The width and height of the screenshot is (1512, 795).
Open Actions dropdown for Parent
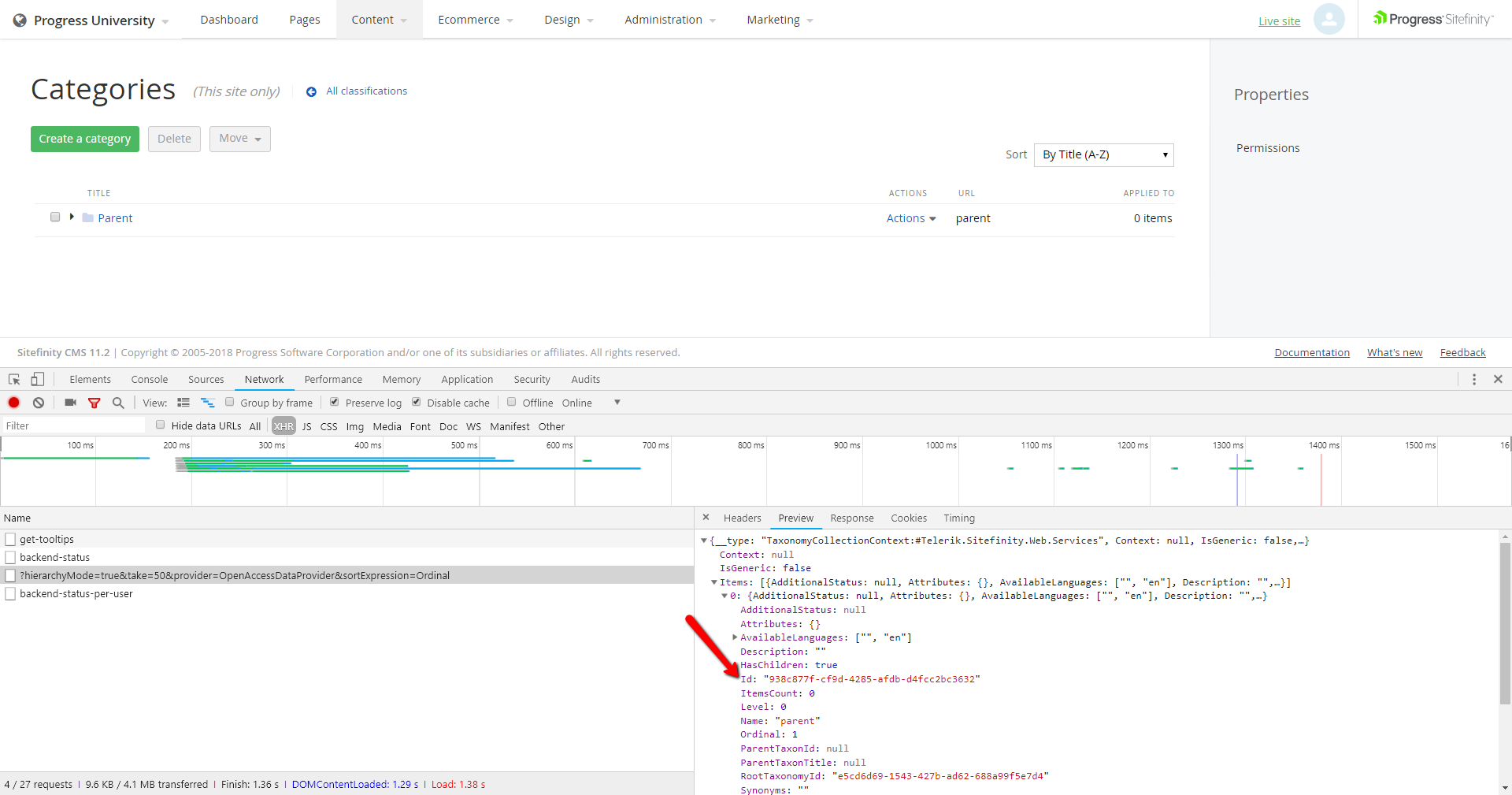click(911, 218)
